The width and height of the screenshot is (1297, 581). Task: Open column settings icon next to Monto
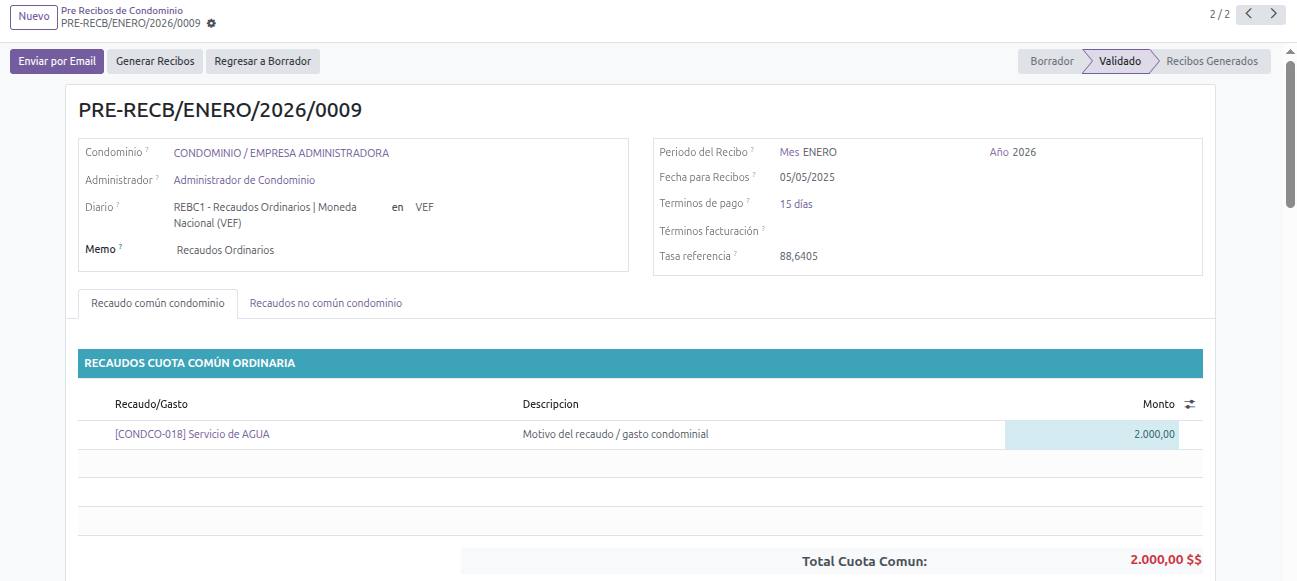1190,404
